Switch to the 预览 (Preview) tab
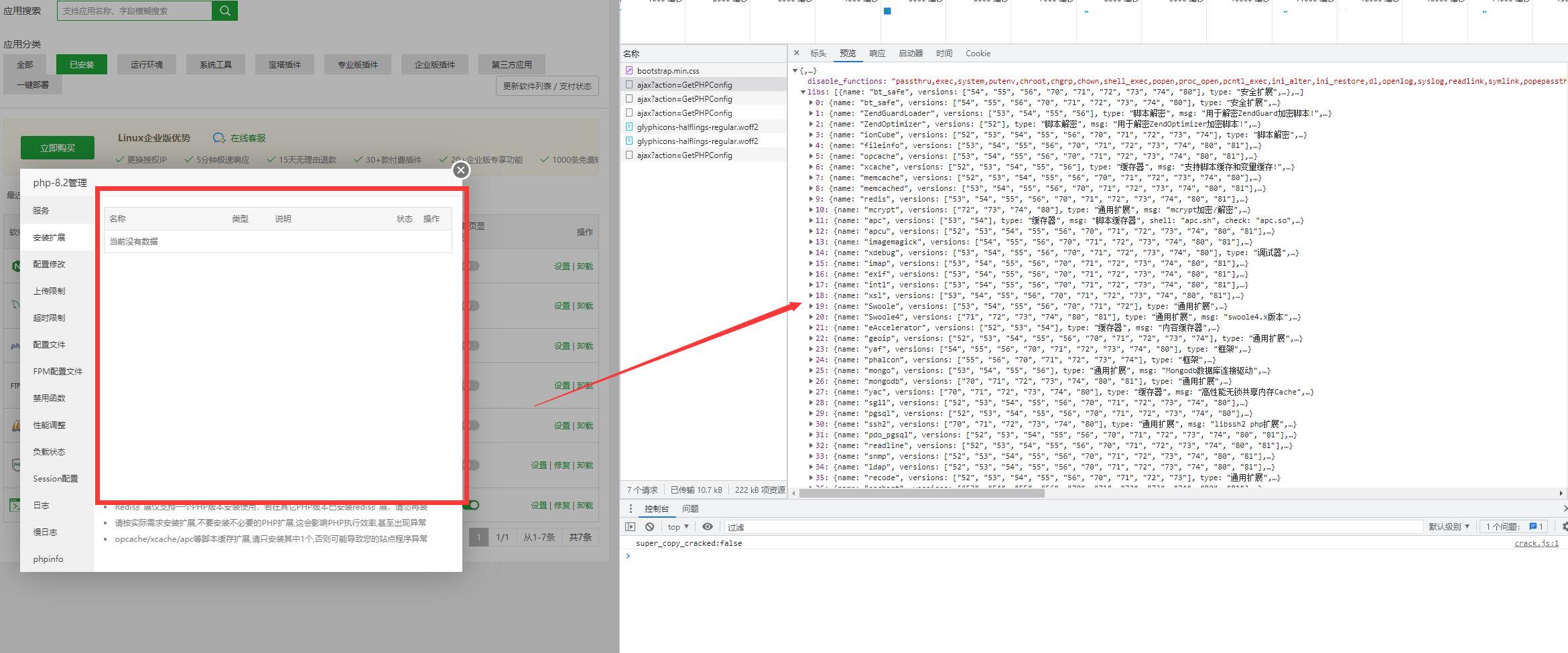Screen dimensions: 1568x653 (x=848, y=54)
